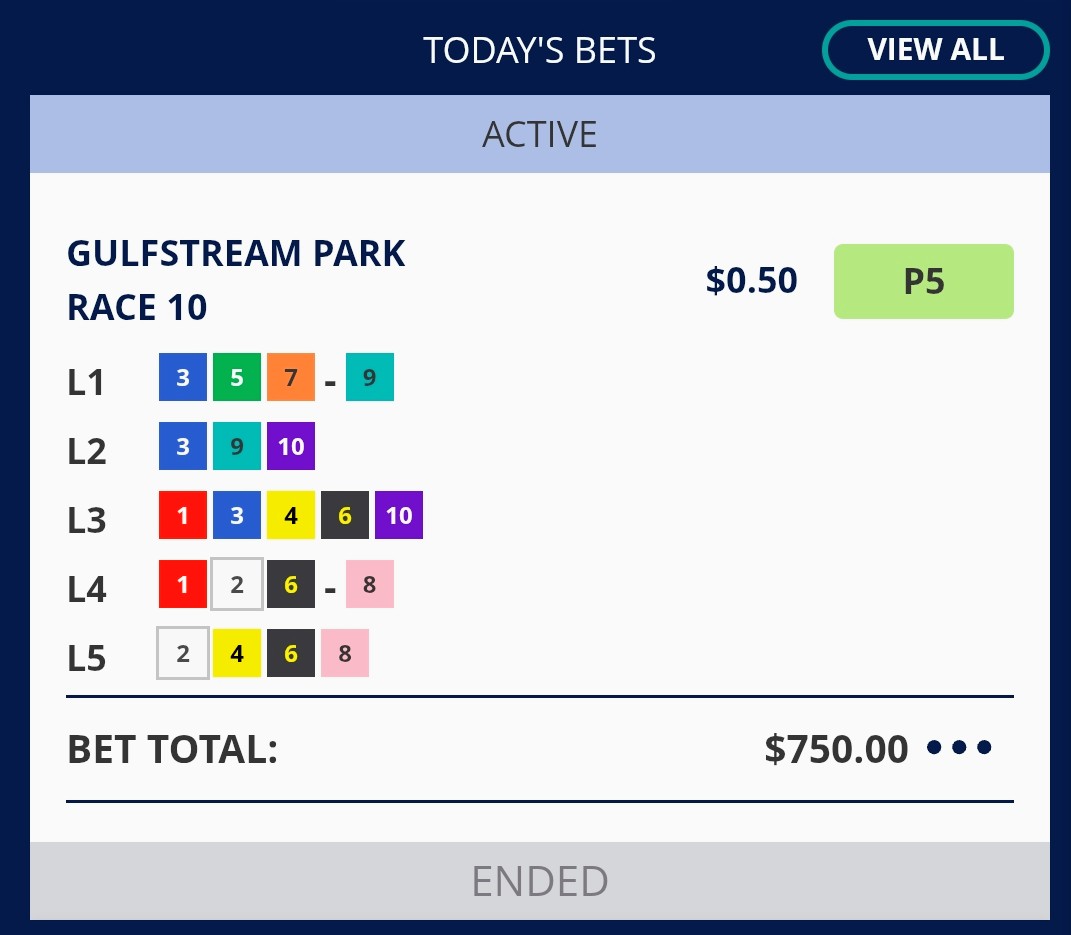The image size is (1071, 935).
Task: Click the yellow 4 runner in L3
Action: point(291,515)
